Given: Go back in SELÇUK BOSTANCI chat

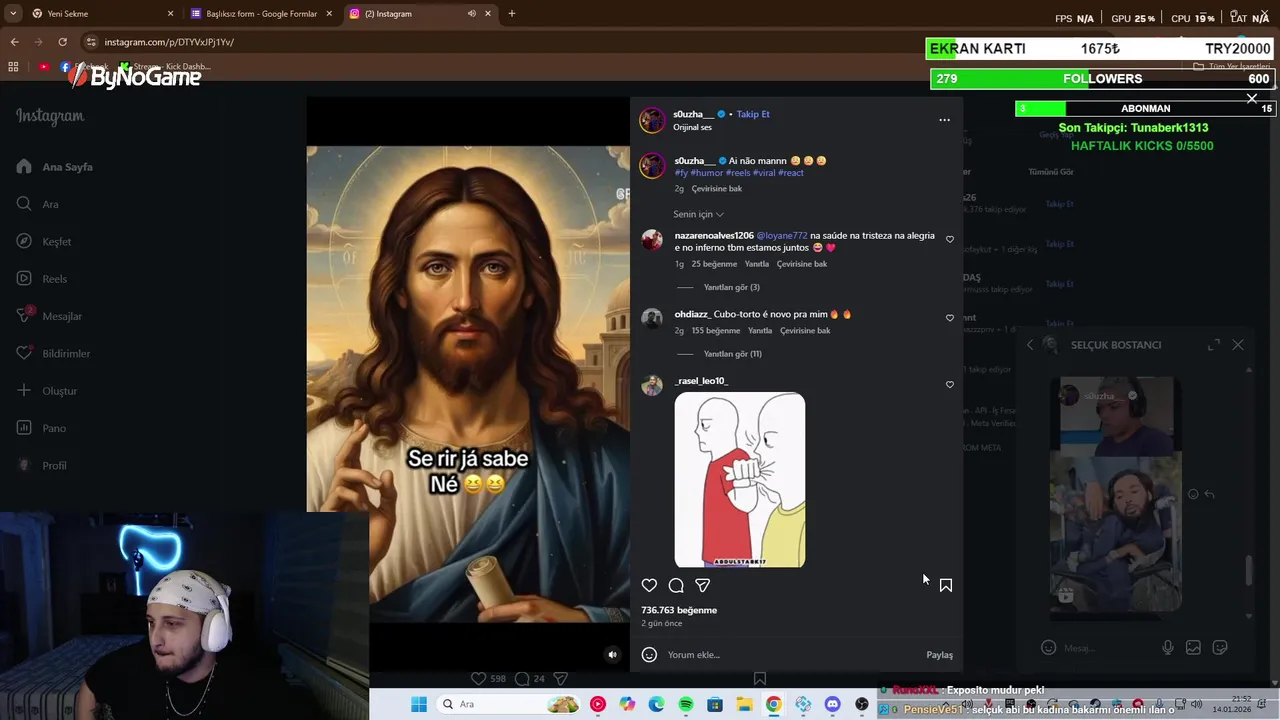Looking at the screenshot, I should pos(1030,345).
